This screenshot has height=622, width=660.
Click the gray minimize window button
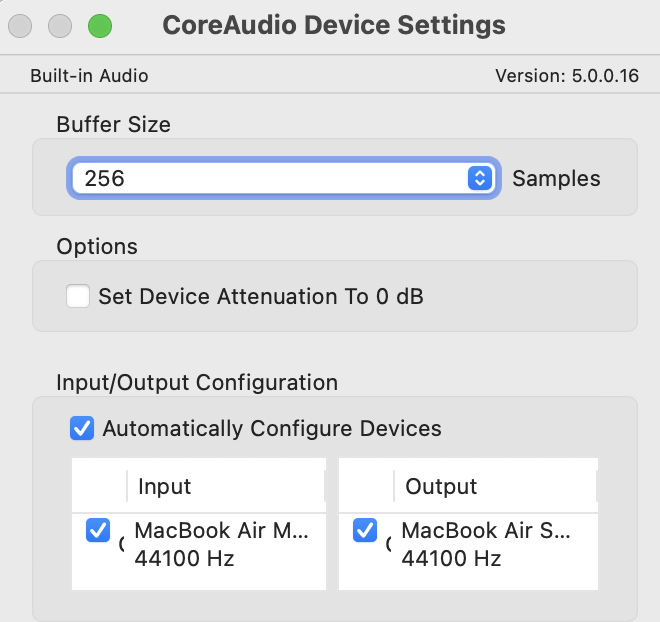[x=62, y=26]
